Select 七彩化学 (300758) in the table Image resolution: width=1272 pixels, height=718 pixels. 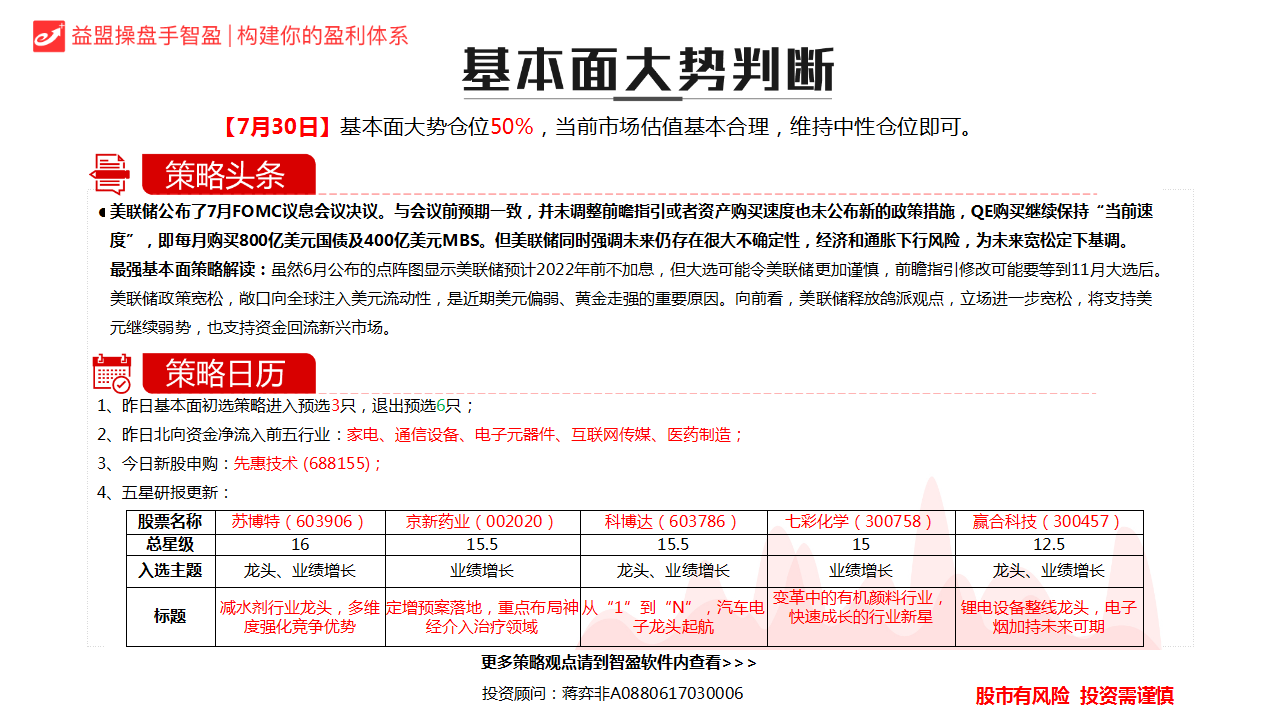click(x=860, y=521)
